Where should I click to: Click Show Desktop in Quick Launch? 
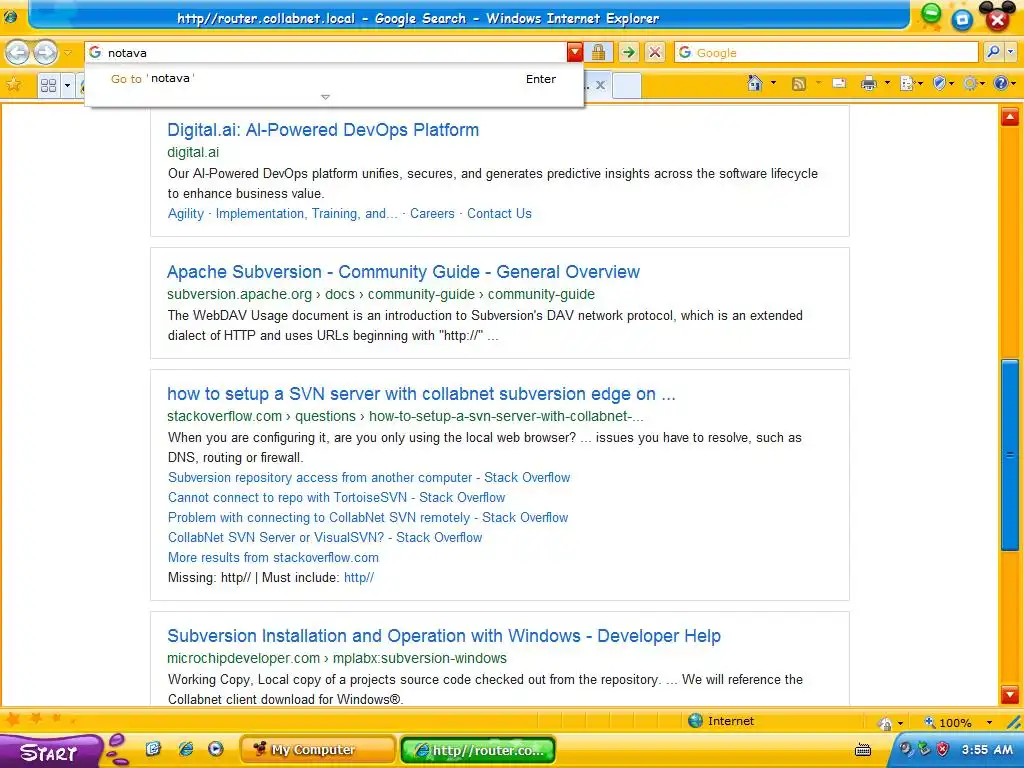153,749
